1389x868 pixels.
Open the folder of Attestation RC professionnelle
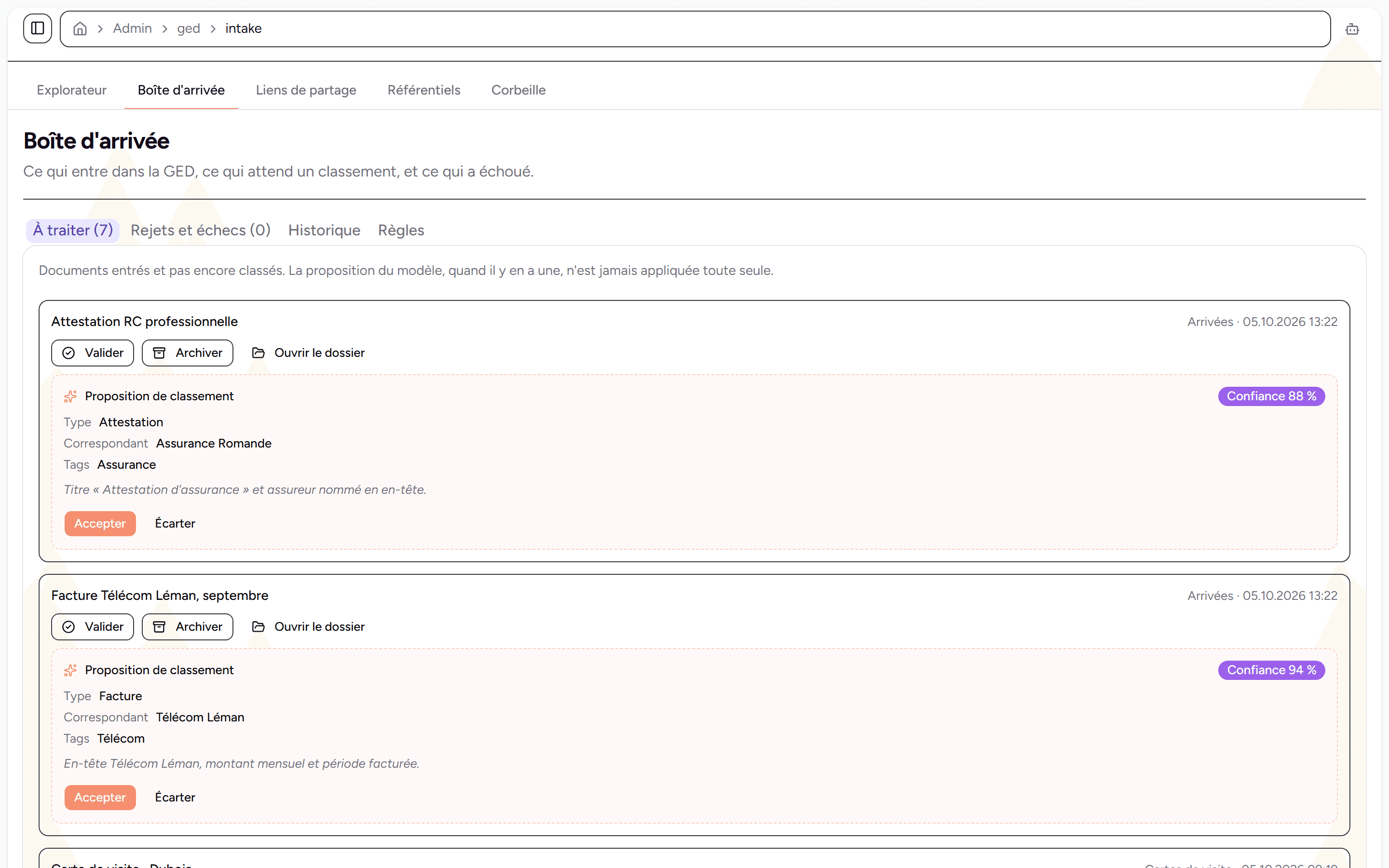[308, 353]
